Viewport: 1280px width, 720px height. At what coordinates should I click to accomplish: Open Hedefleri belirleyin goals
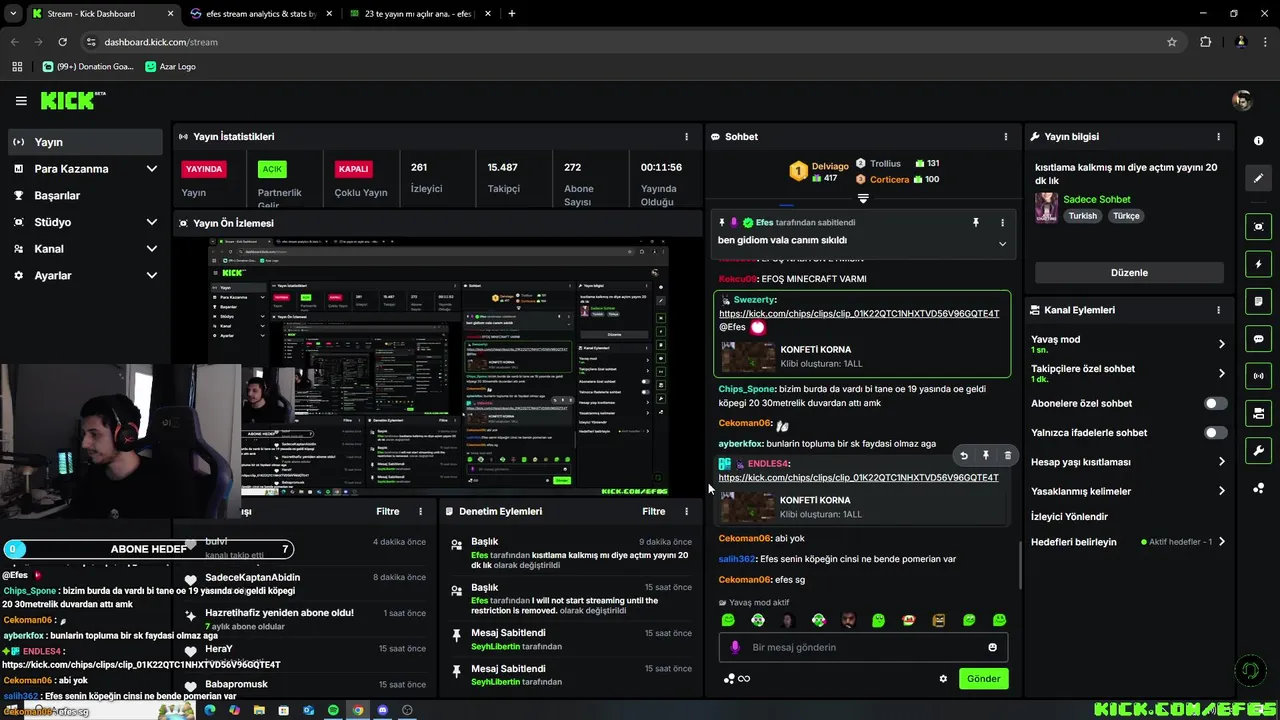coord(1126,542)
